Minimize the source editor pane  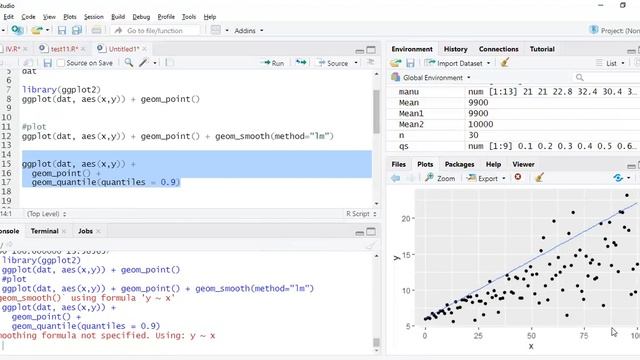[360, 51]
